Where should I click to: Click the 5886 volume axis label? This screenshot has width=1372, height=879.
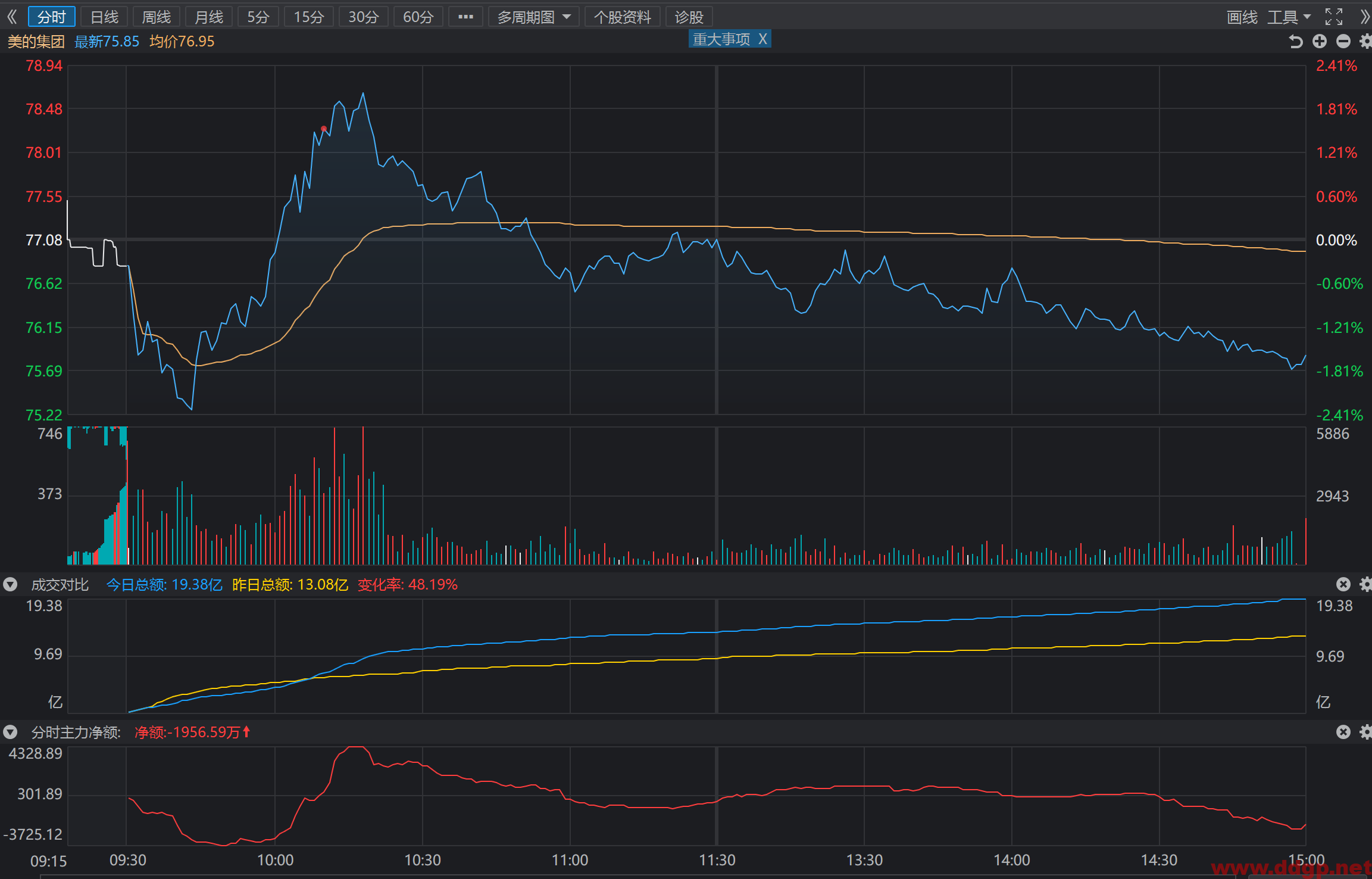1333,434
